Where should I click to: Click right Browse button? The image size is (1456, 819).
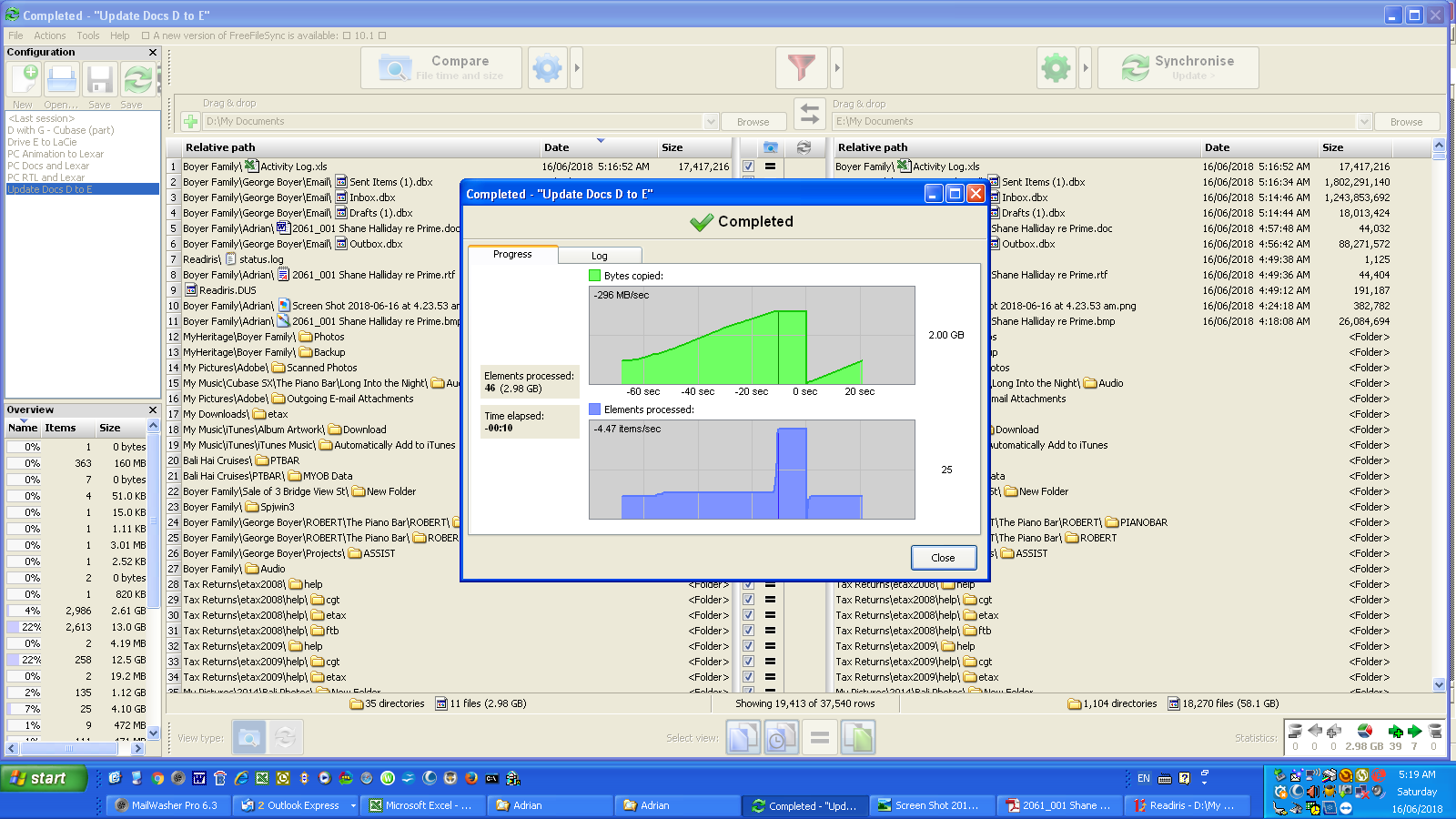click(x=1406, y=122)
